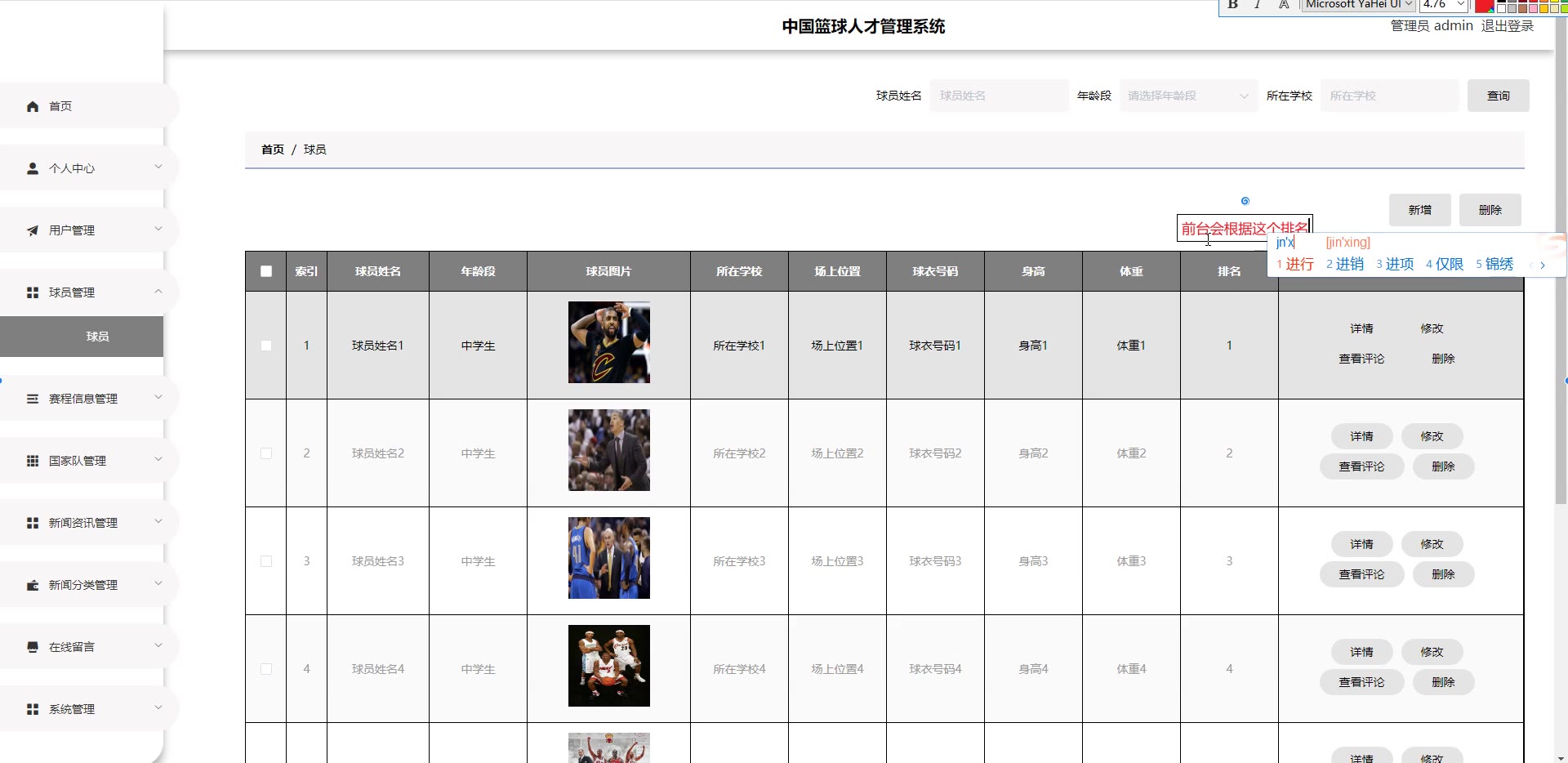Tick the checkbox for 球员姓名3 row

(266, 561)
